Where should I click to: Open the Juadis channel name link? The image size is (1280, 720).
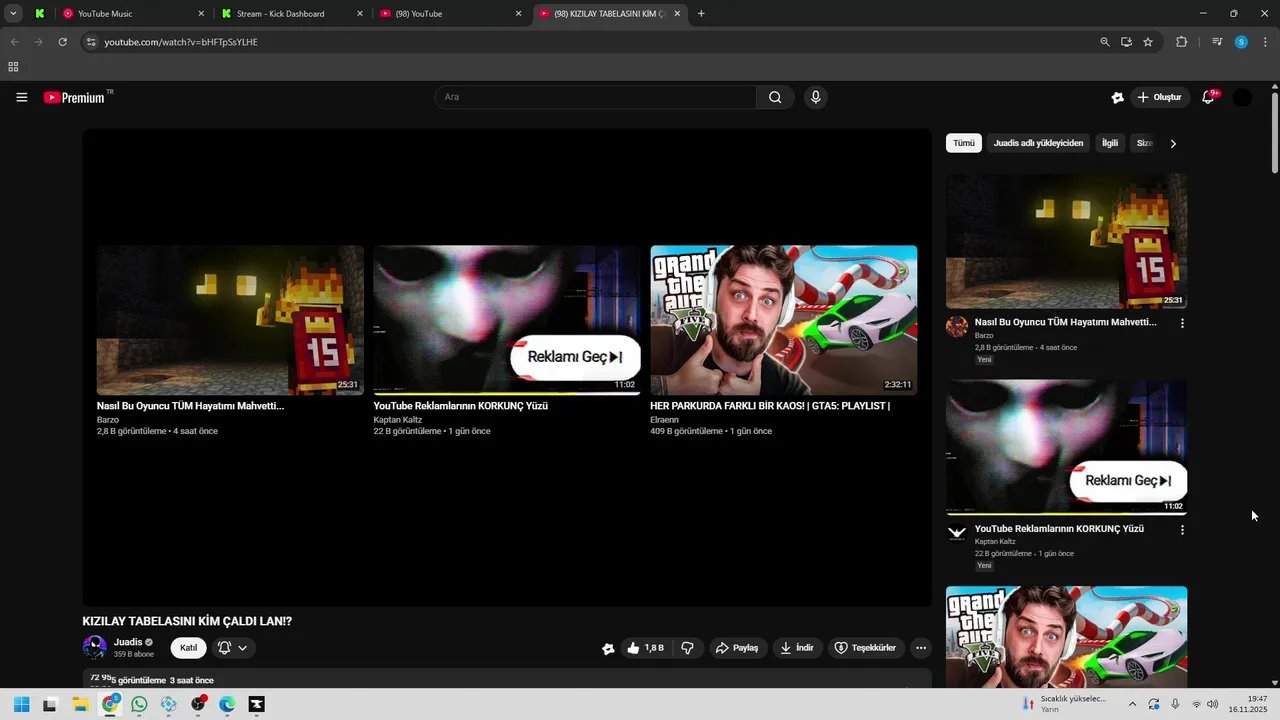[128, 642]
